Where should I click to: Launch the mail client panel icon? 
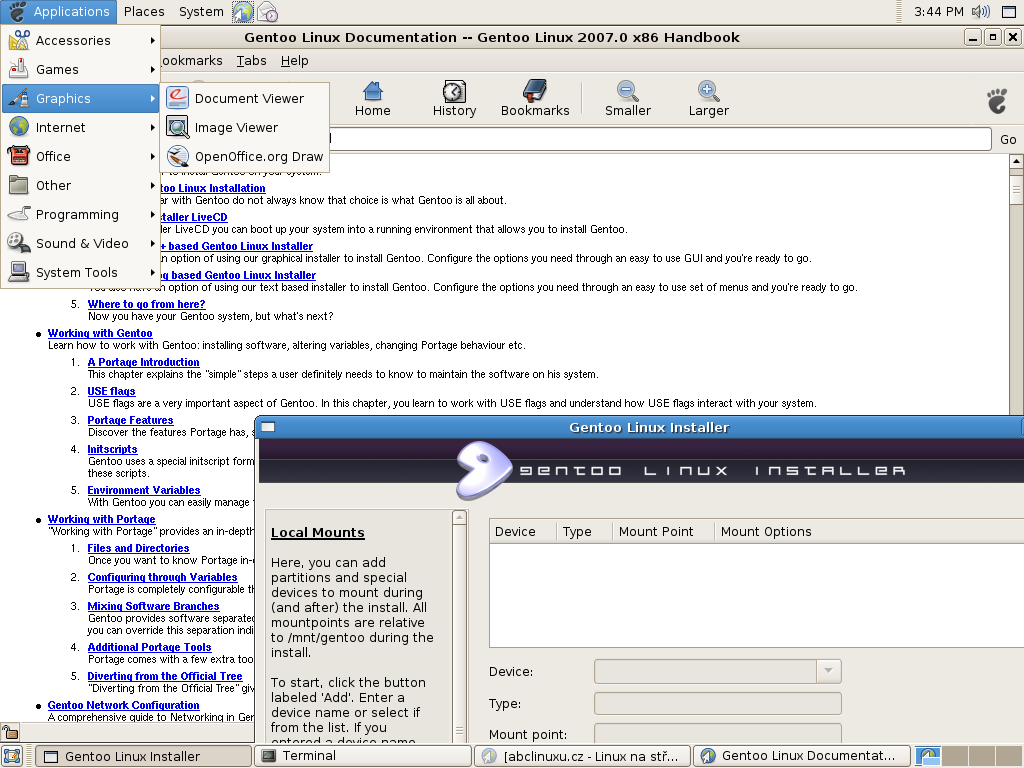[x=267, y=11]
